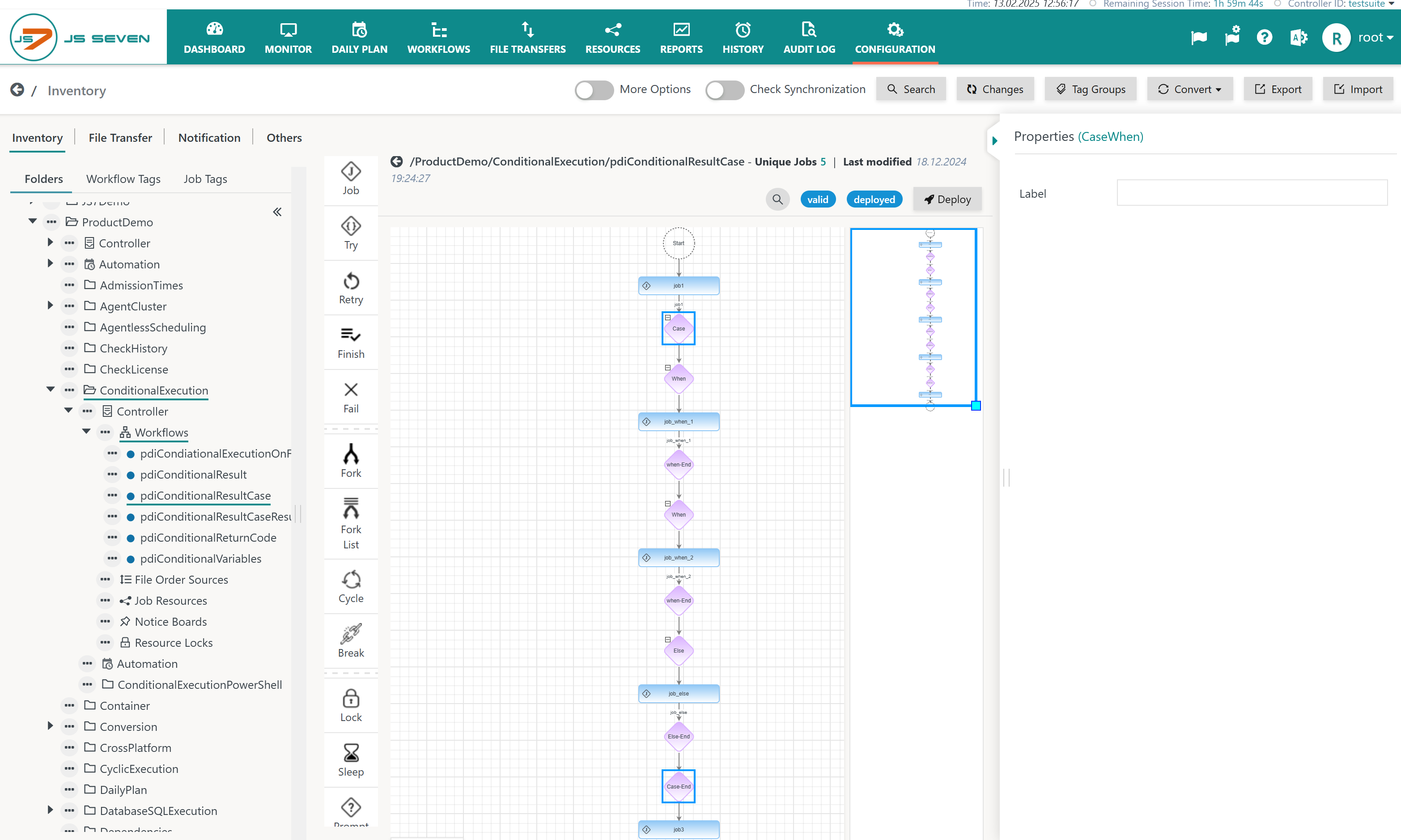The image size is (1401, 840).
Task: Click the Properties panel splitter handle
Action: click(1006, 477)
